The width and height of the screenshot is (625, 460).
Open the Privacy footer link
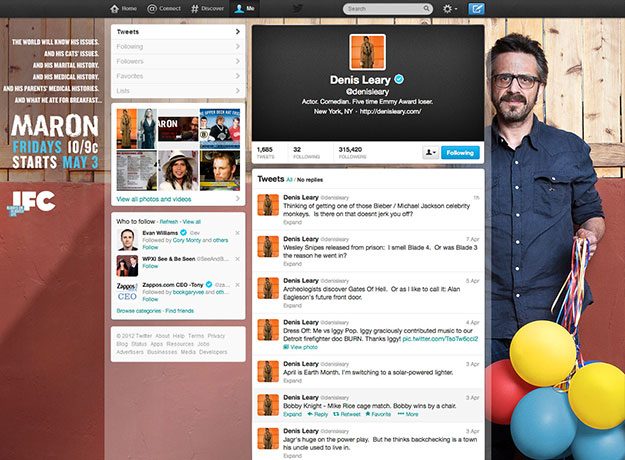216,336
